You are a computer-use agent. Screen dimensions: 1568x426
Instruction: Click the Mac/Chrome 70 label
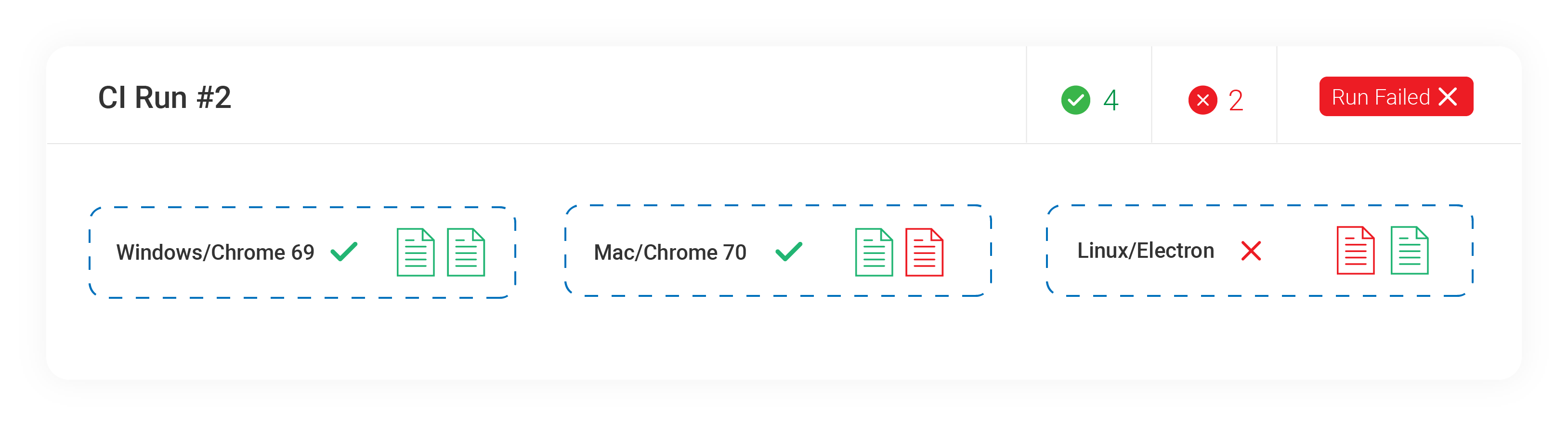coord(669,253)
